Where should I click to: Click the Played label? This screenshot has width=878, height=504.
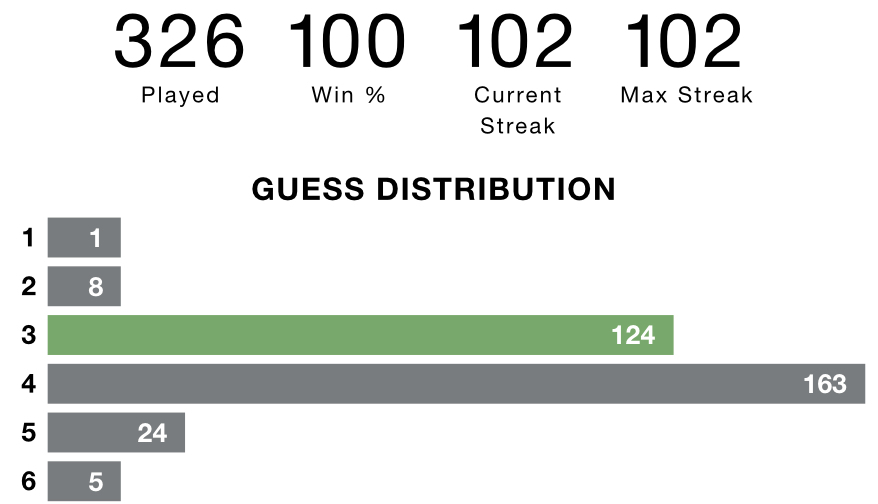pyautogui.click(x=180, y=95)
